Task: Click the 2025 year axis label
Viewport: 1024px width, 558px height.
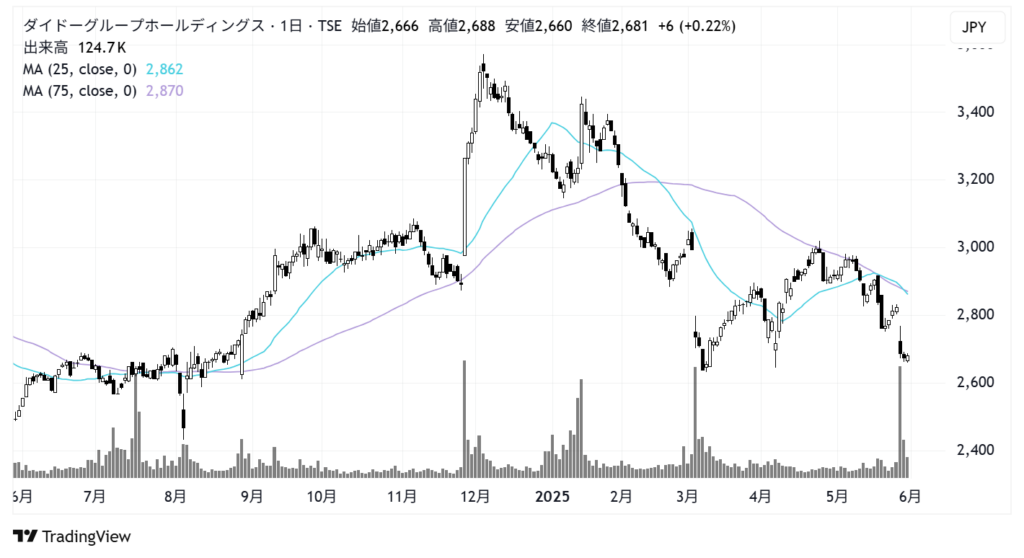Action: [552, 497]
